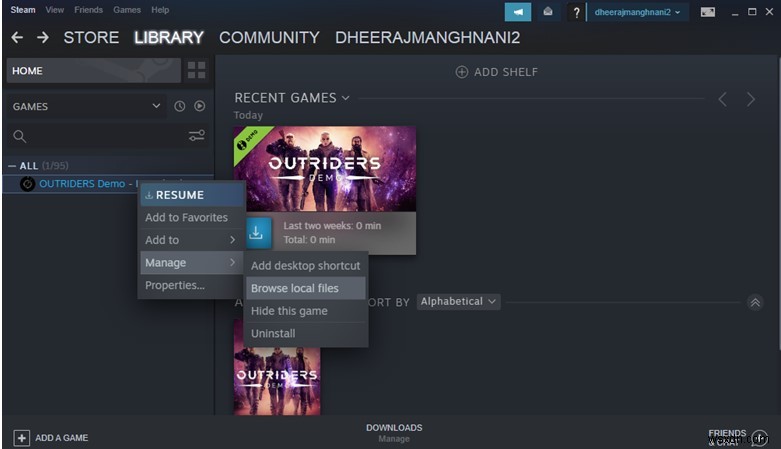Open the Friends menu
This screenshot has width=781, height=449.
(88, 10)
